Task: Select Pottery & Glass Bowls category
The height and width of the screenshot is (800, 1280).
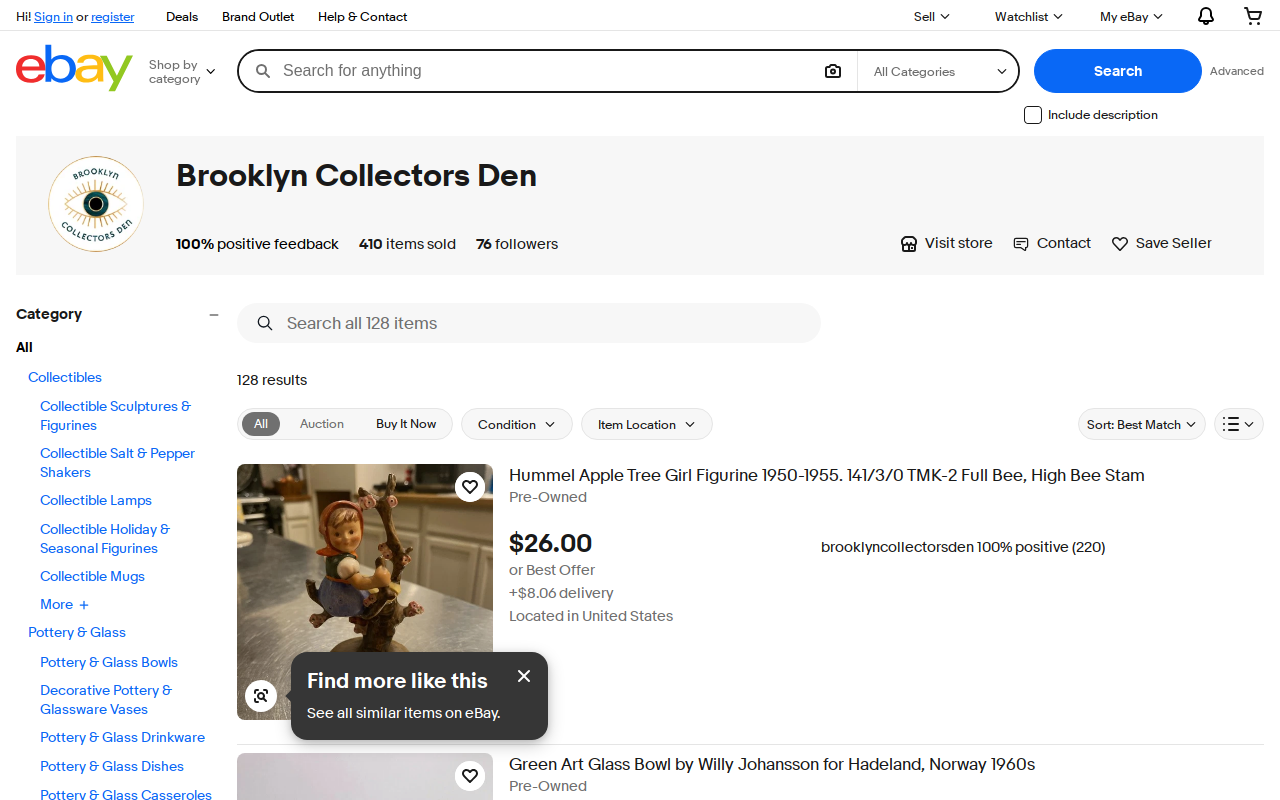Action: [109, 662]
